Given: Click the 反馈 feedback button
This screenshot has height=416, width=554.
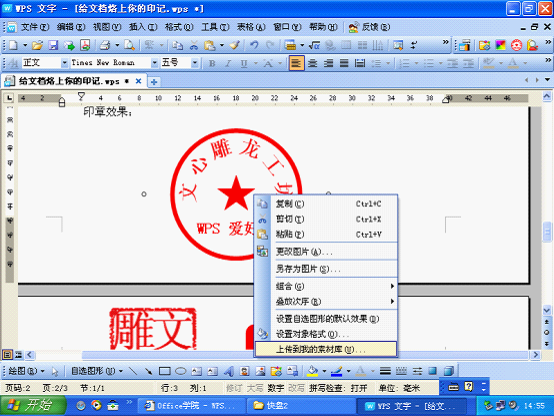Looking at the screenshot, I should [369, 27].
